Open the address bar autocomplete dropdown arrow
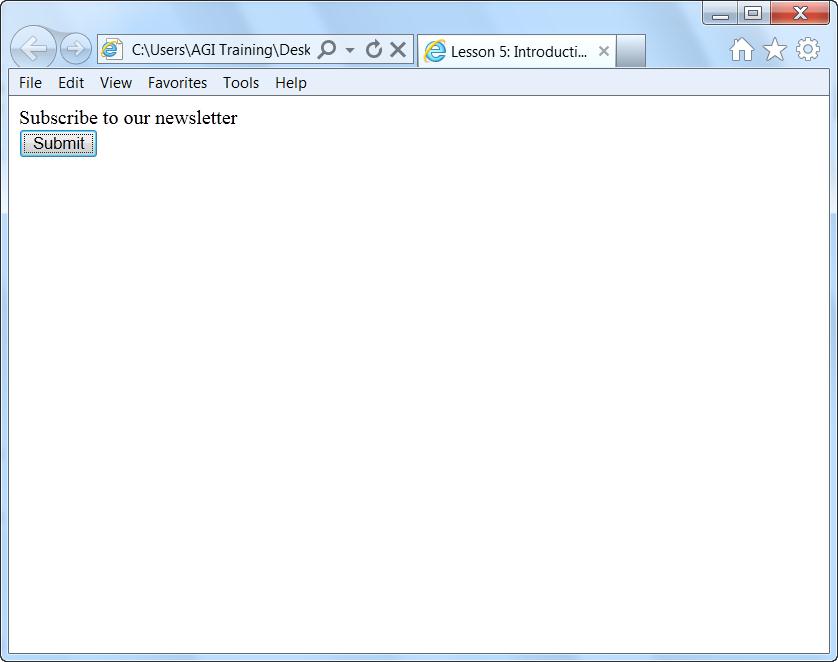This screenshot has height=662, width=838. pos(350,50)
